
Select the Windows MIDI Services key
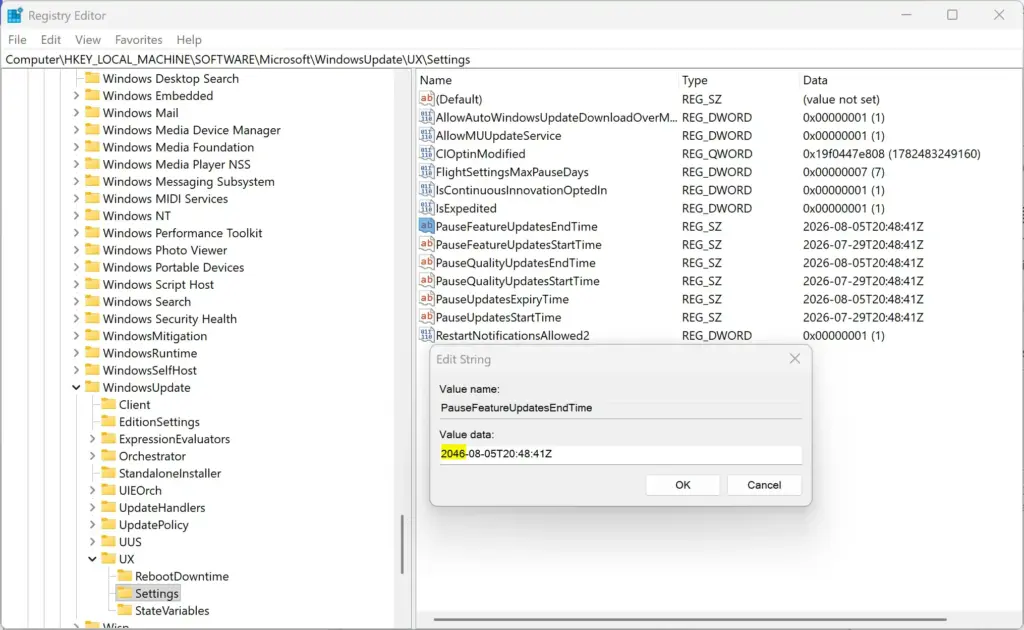point(165,198)
